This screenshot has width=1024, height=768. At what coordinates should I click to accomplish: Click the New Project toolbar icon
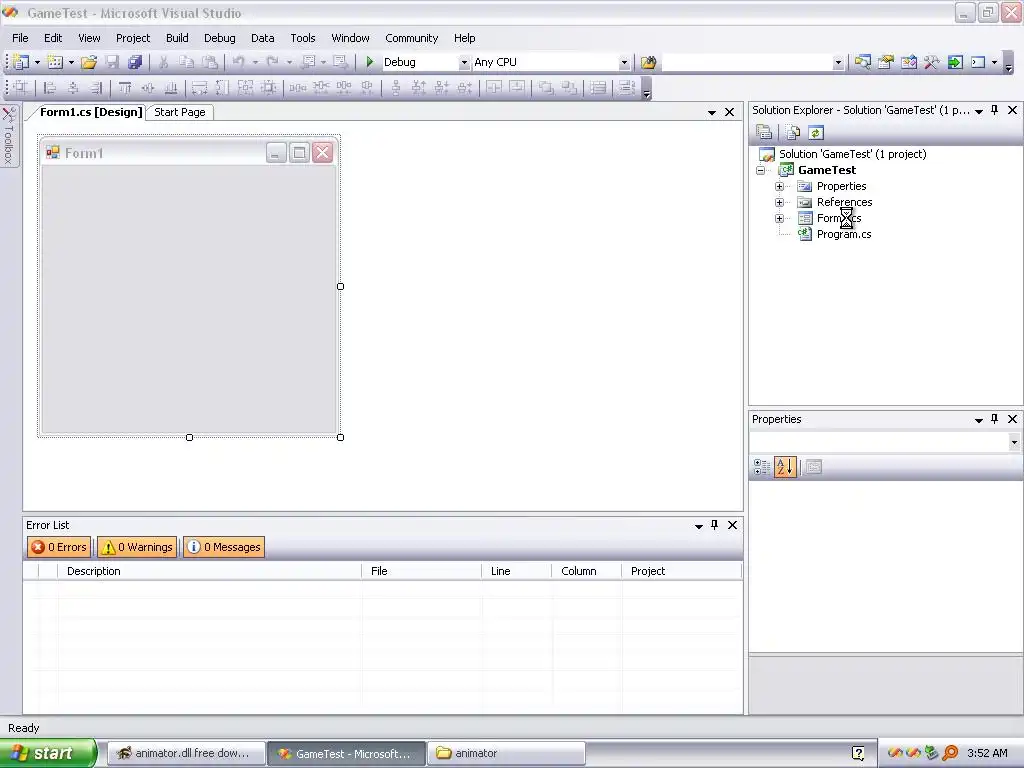click(21, 62)
